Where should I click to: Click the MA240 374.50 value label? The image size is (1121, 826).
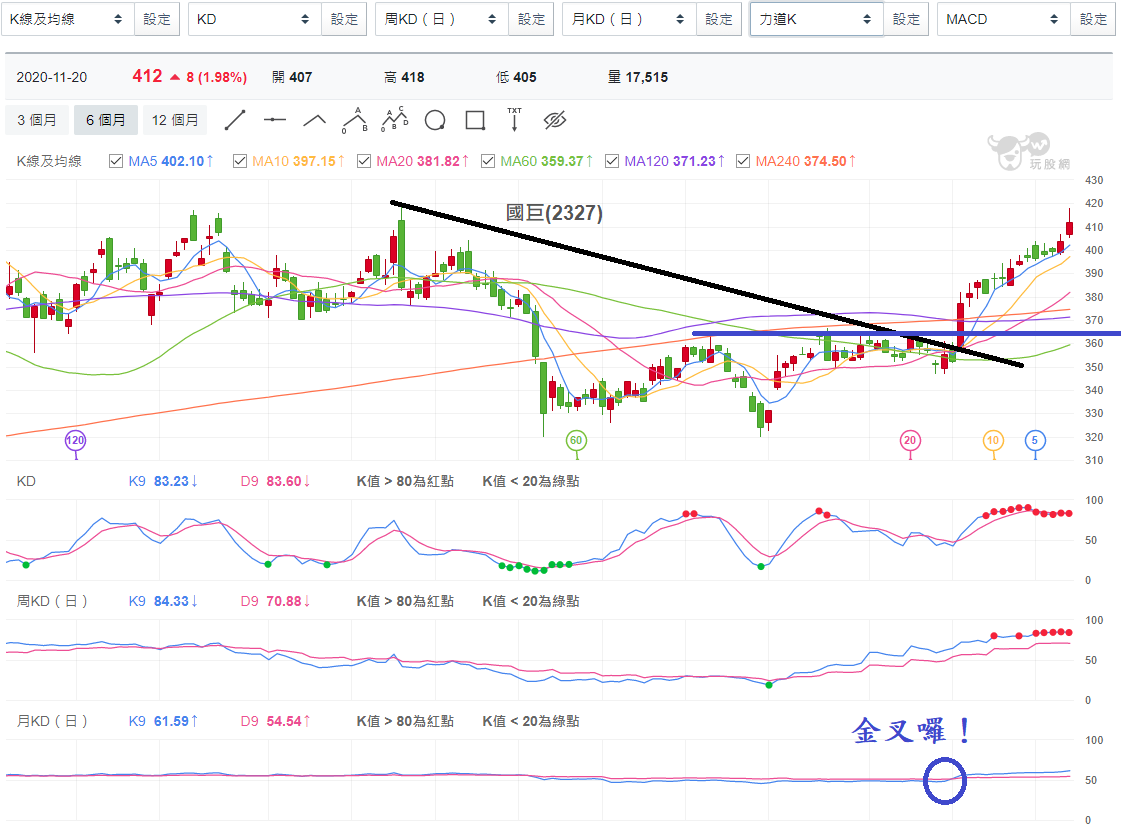click(x=806, y=161)
